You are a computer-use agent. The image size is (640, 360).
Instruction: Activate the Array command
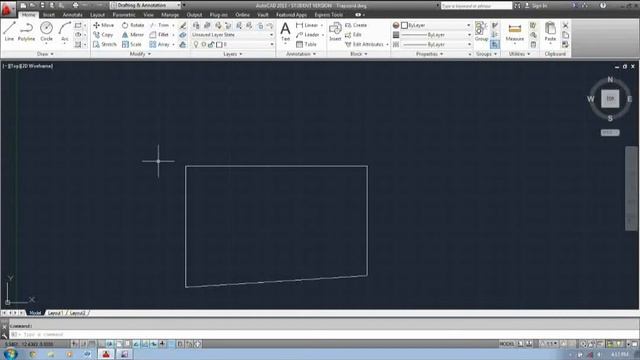(160, 44)
